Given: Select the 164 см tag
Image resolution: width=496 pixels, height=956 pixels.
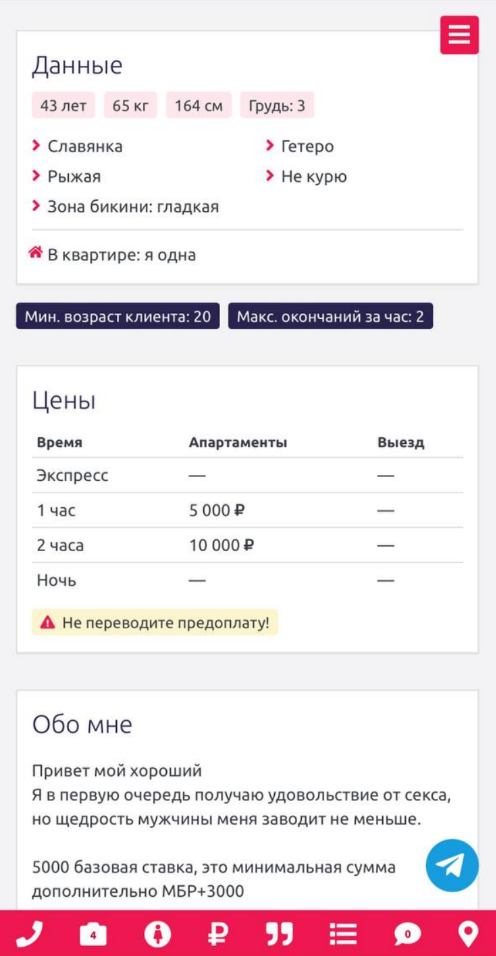Looking at the screenshot, I should (x=199, y=105).
